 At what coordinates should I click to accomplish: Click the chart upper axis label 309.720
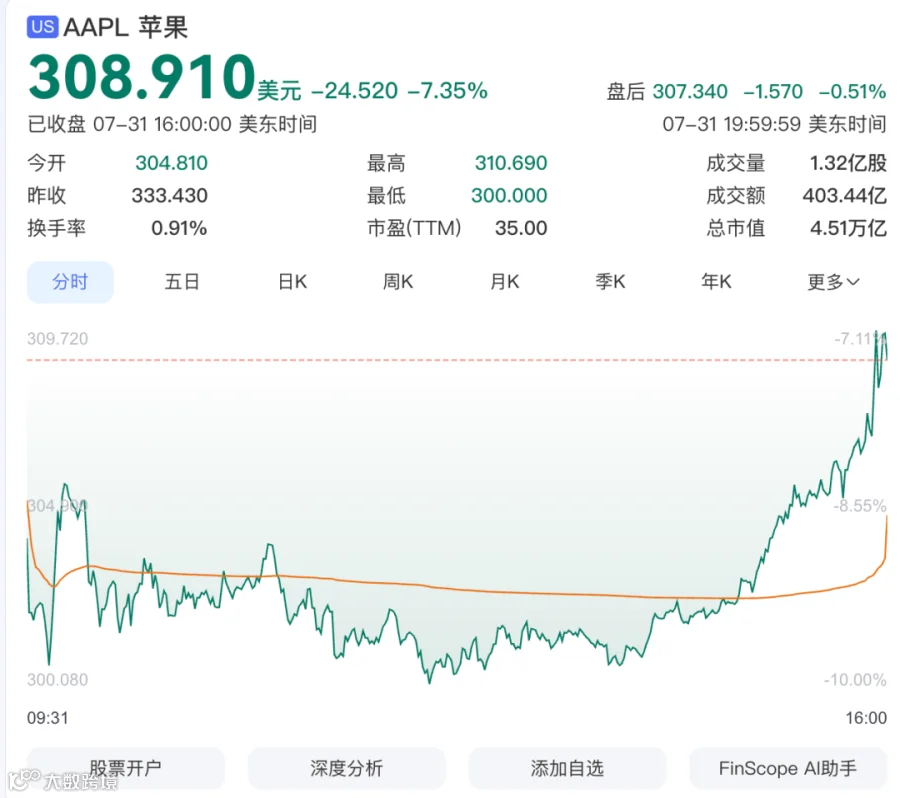click(x=57, y=339)
